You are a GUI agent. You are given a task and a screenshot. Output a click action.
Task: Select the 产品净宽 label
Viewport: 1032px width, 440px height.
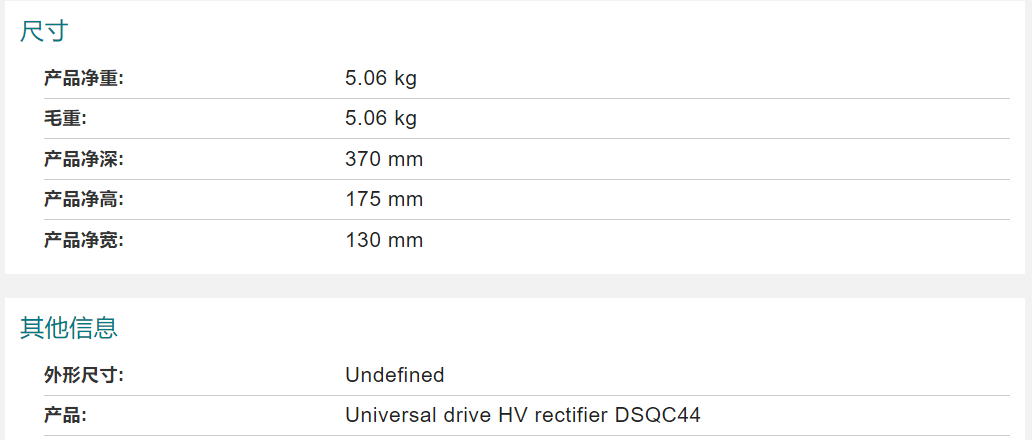pos(84,240)
